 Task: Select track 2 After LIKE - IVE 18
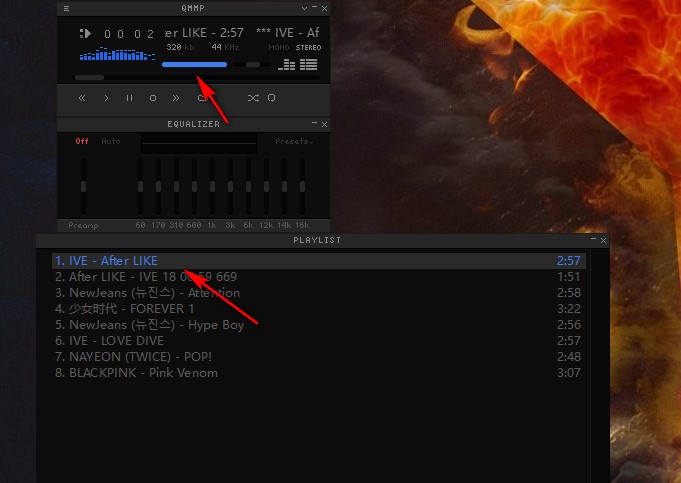pyautogui.click(x=319, y=277)
